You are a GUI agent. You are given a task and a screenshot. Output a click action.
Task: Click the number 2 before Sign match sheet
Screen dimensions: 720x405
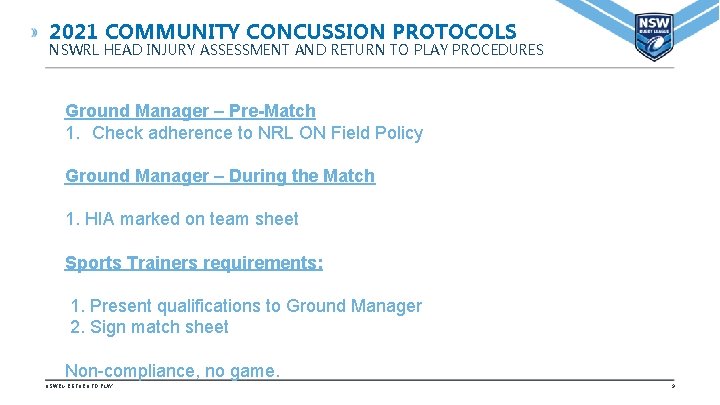click(76, 327)
